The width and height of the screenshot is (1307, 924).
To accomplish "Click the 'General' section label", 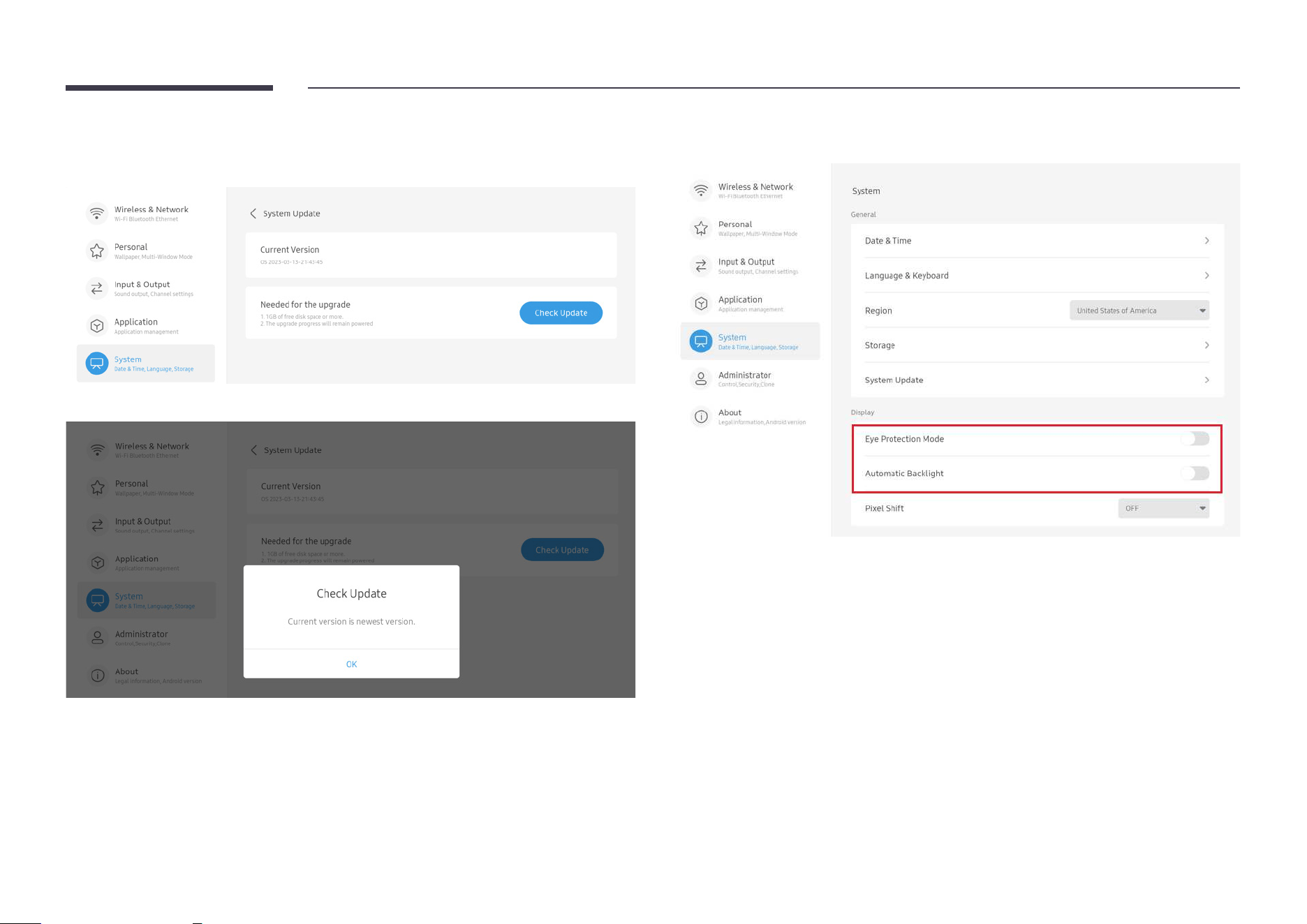I will [x=863, y=214].
